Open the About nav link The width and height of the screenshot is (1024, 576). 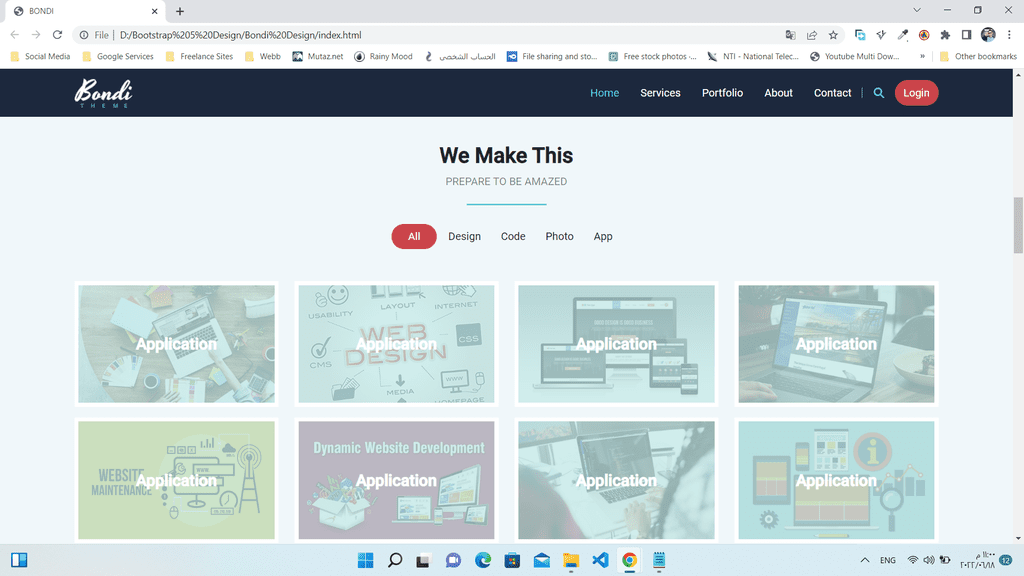point(778,93)
